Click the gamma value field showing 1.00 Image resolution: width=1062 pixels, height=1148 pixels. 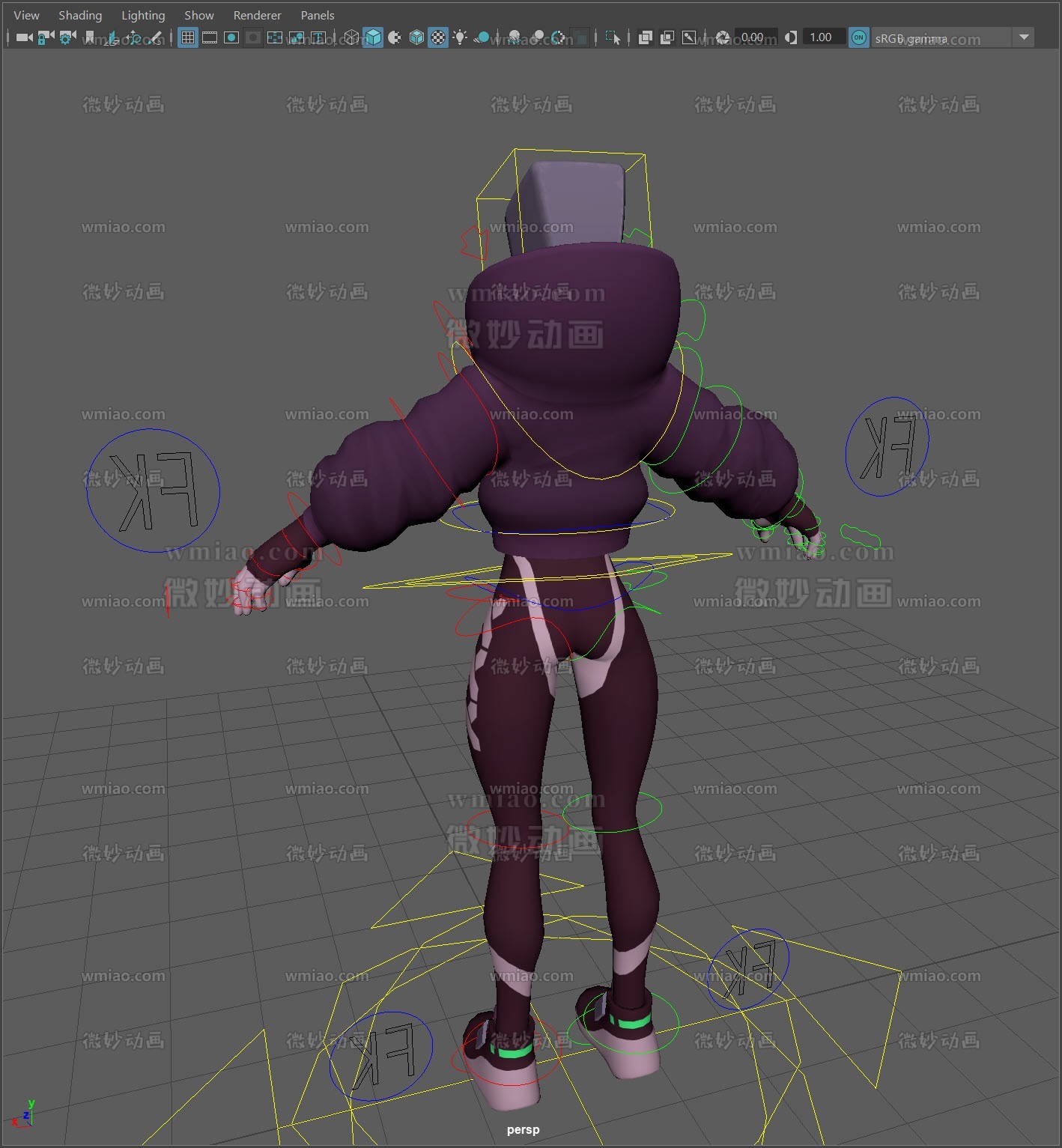pos(821,37)
